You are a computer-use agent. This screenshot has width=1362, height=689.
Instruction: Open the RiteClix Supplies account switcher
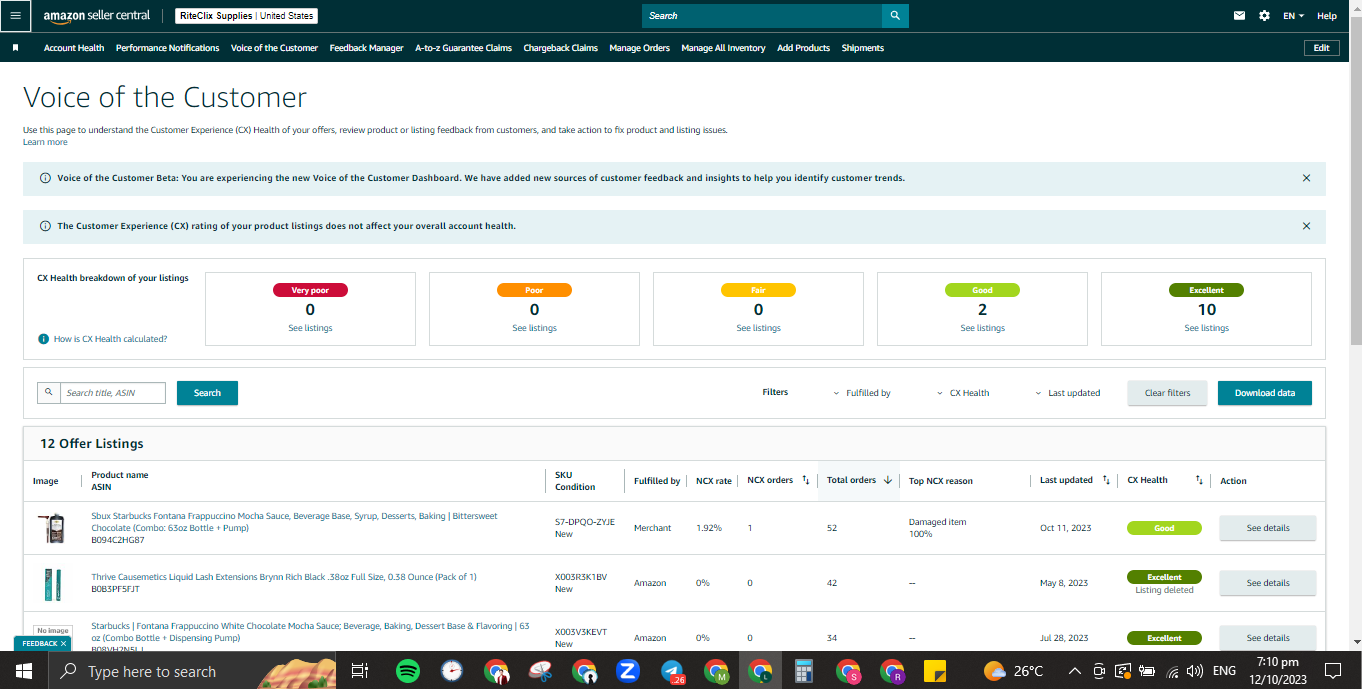(247, 16)
